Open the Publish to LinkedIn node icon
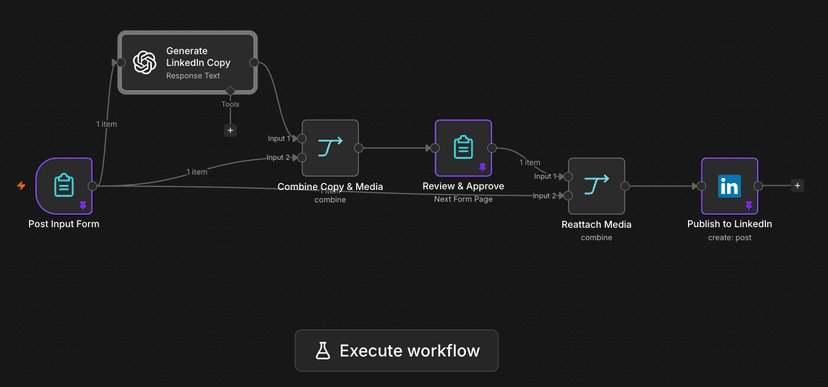 coord(729,186)
